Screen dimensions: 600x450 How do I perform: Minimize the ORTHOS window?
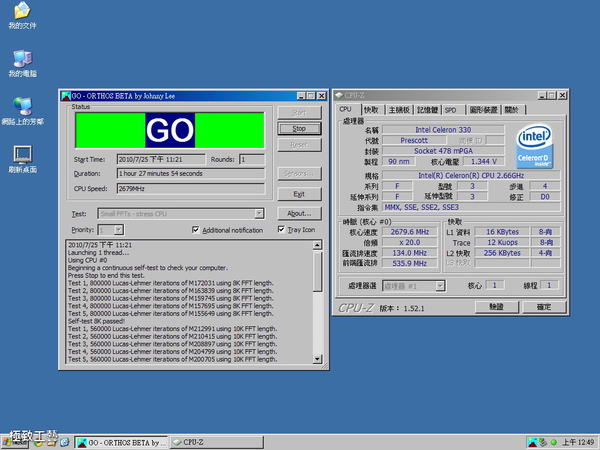coord(301,96)
